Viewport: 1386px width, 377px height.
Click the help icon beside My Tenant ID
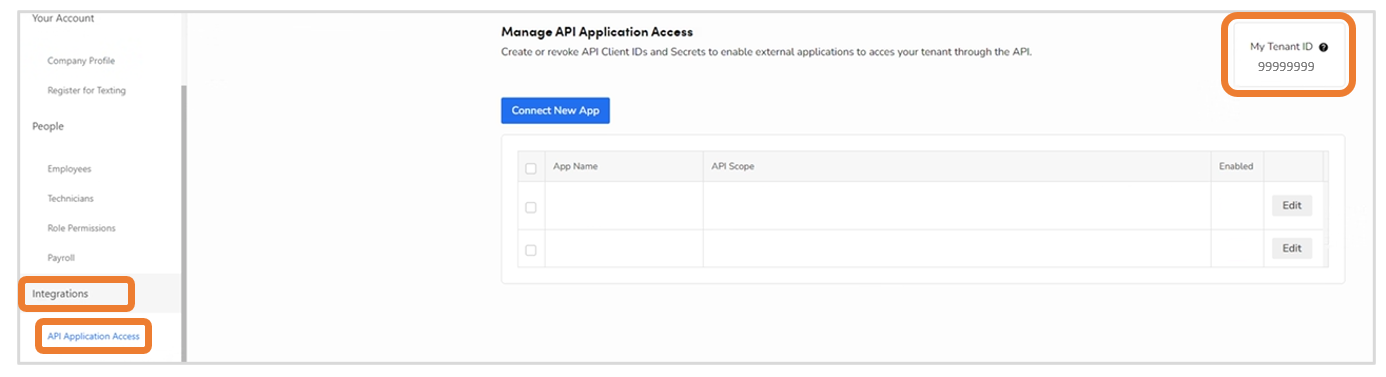(1323, 47)
